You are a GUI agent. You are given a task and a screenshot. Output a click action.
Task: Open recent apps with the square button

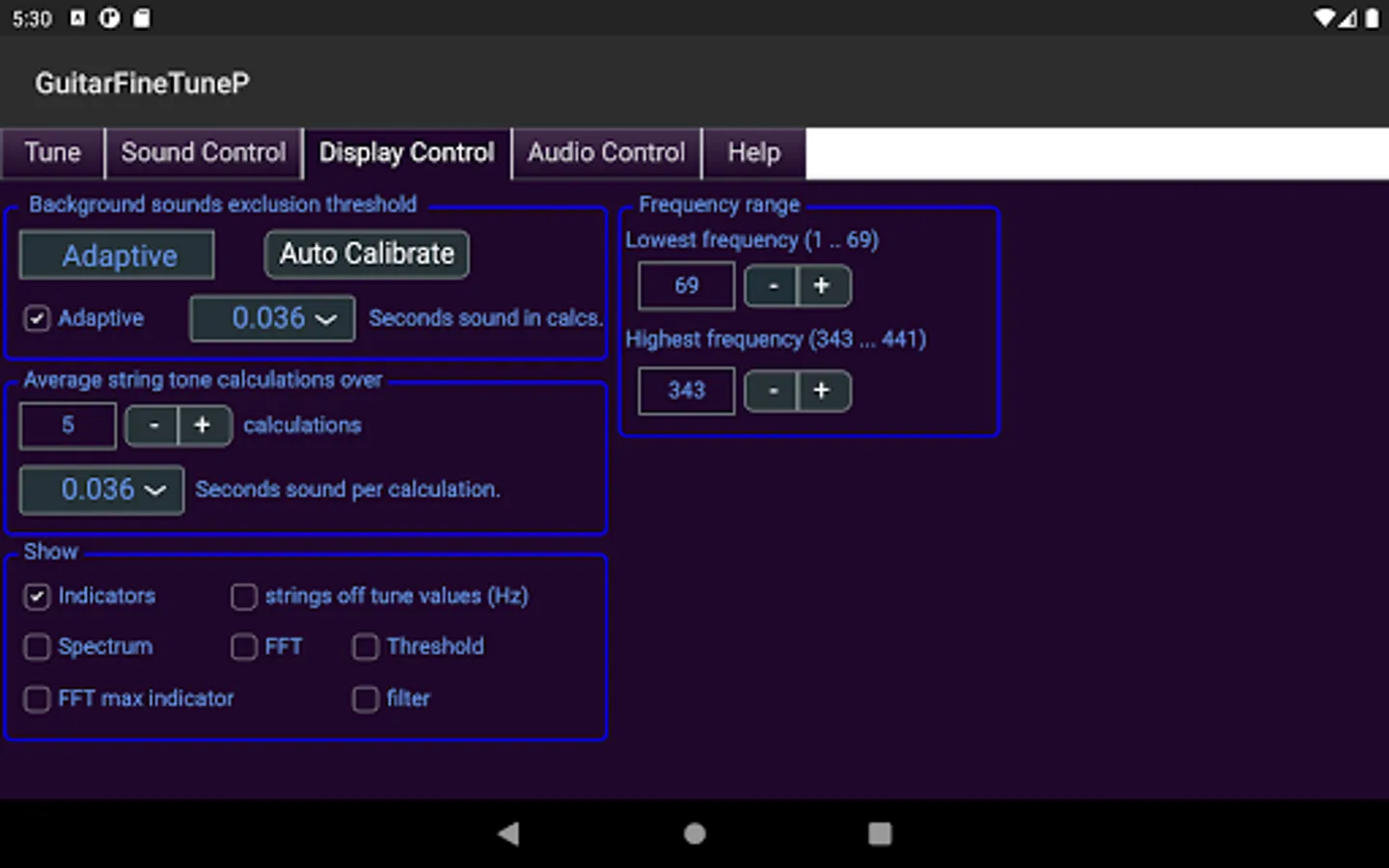tap(880, 833)
